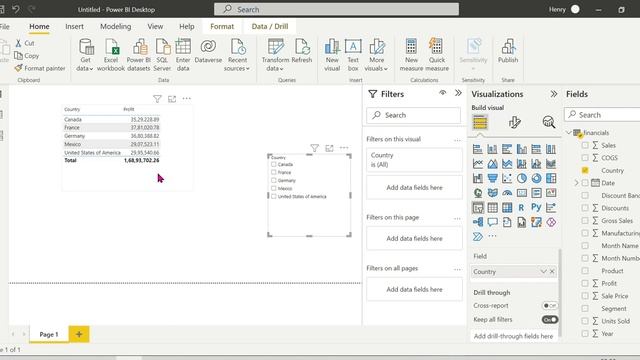Insert a Text box
Image resolution: width=640 pixels, height=360 pixels.
point(353,55)
